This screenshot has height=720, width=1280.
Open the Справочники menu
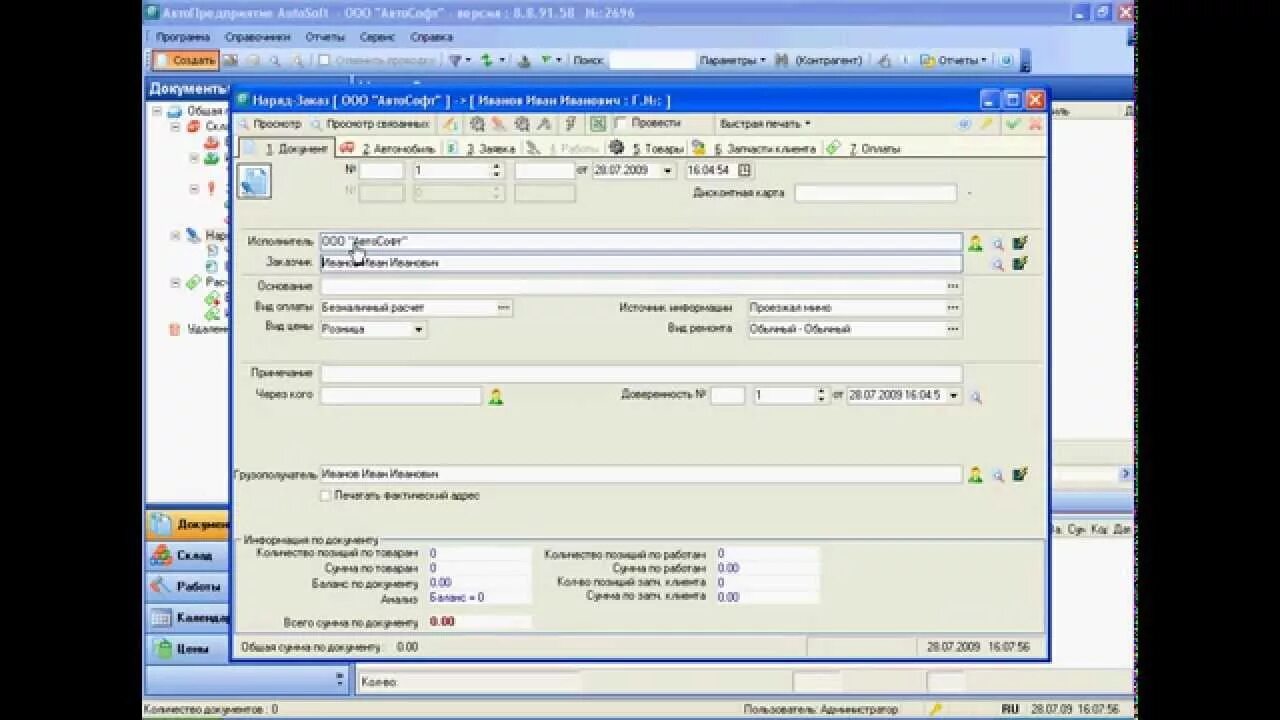click(258, 36)
